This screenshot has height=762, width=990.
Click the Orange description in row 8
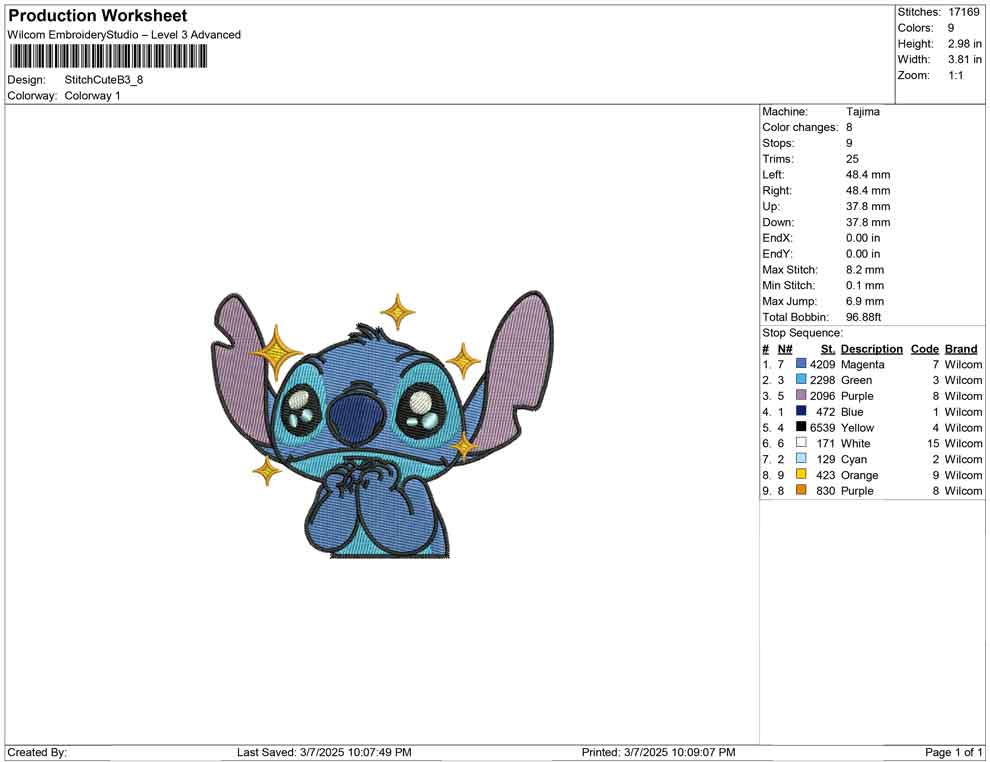pos(859,475)
